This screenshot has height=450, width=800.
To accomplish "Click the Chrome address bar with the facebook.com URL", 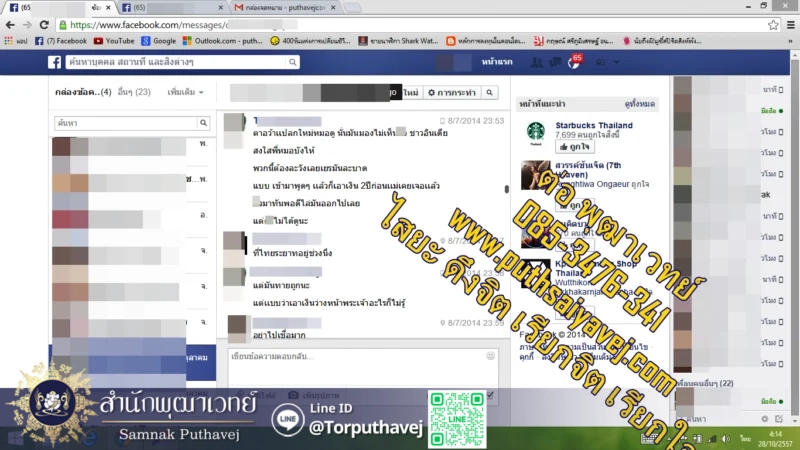I will pos(408,24).
